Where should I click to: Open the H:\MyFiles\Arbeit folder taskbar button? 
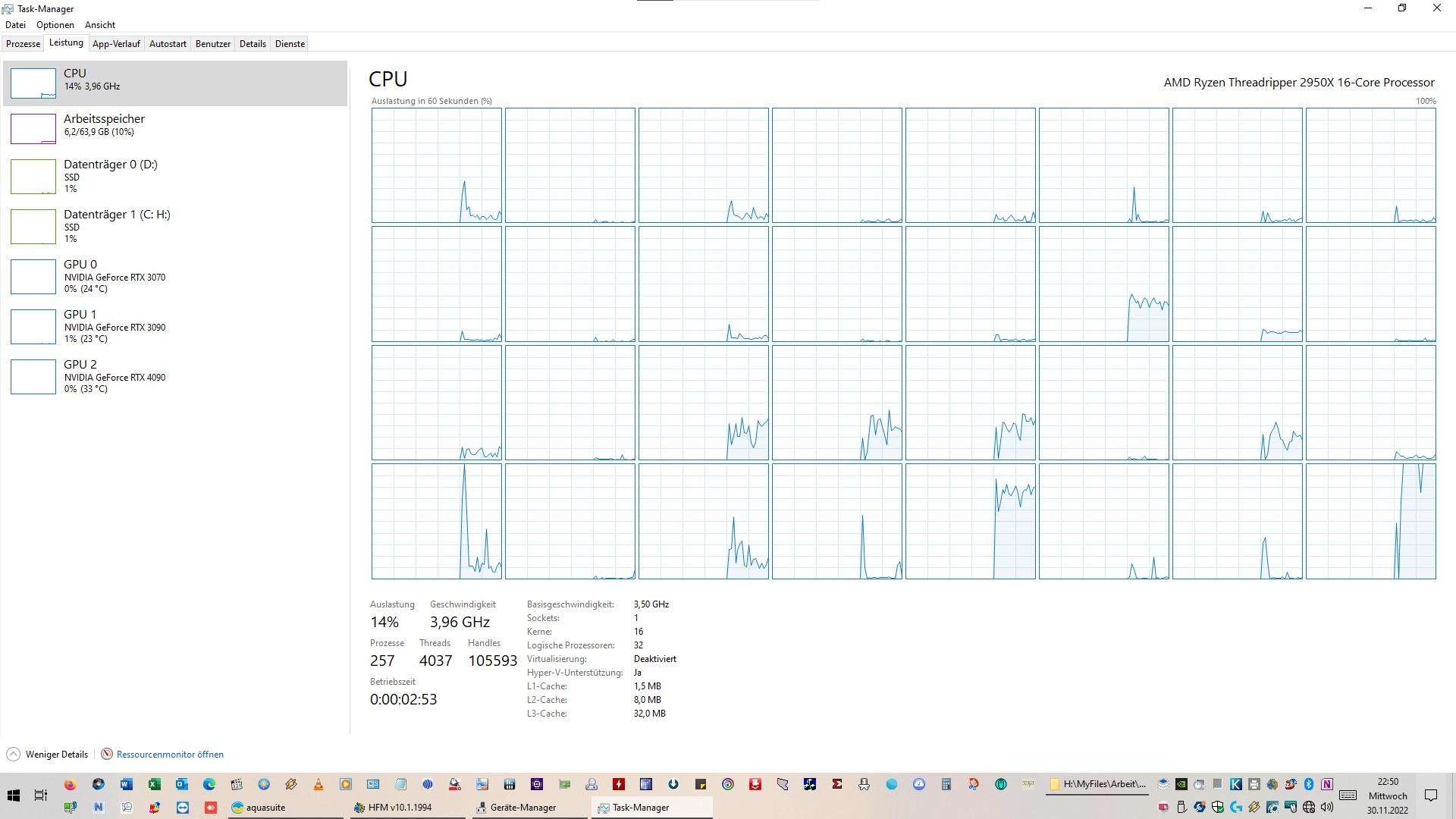pyautogui.click(x=1097, y=784)
